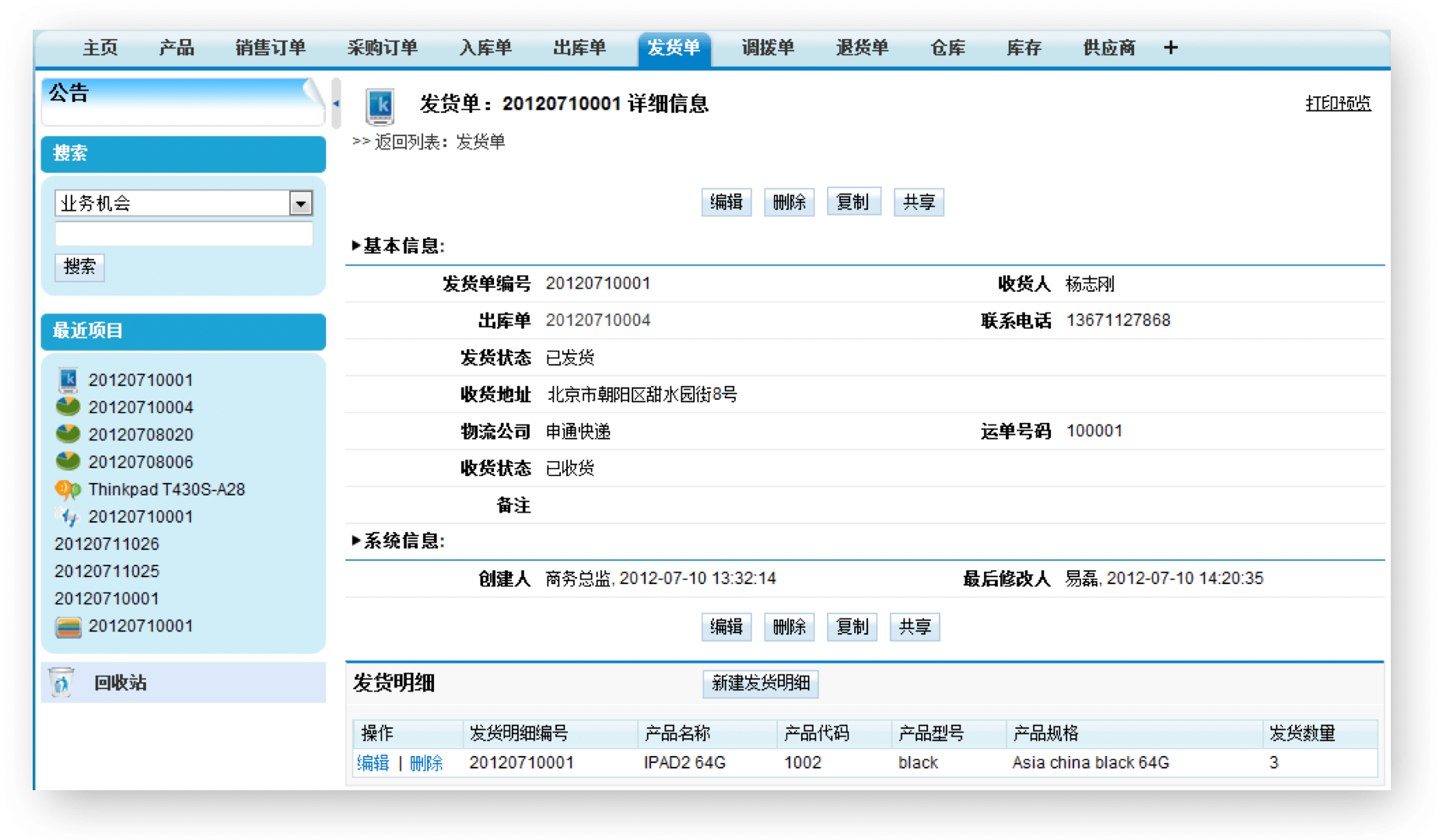Click the 发货单 document icon beside the title
The image size is (1453, 840).
click(380, 106)
